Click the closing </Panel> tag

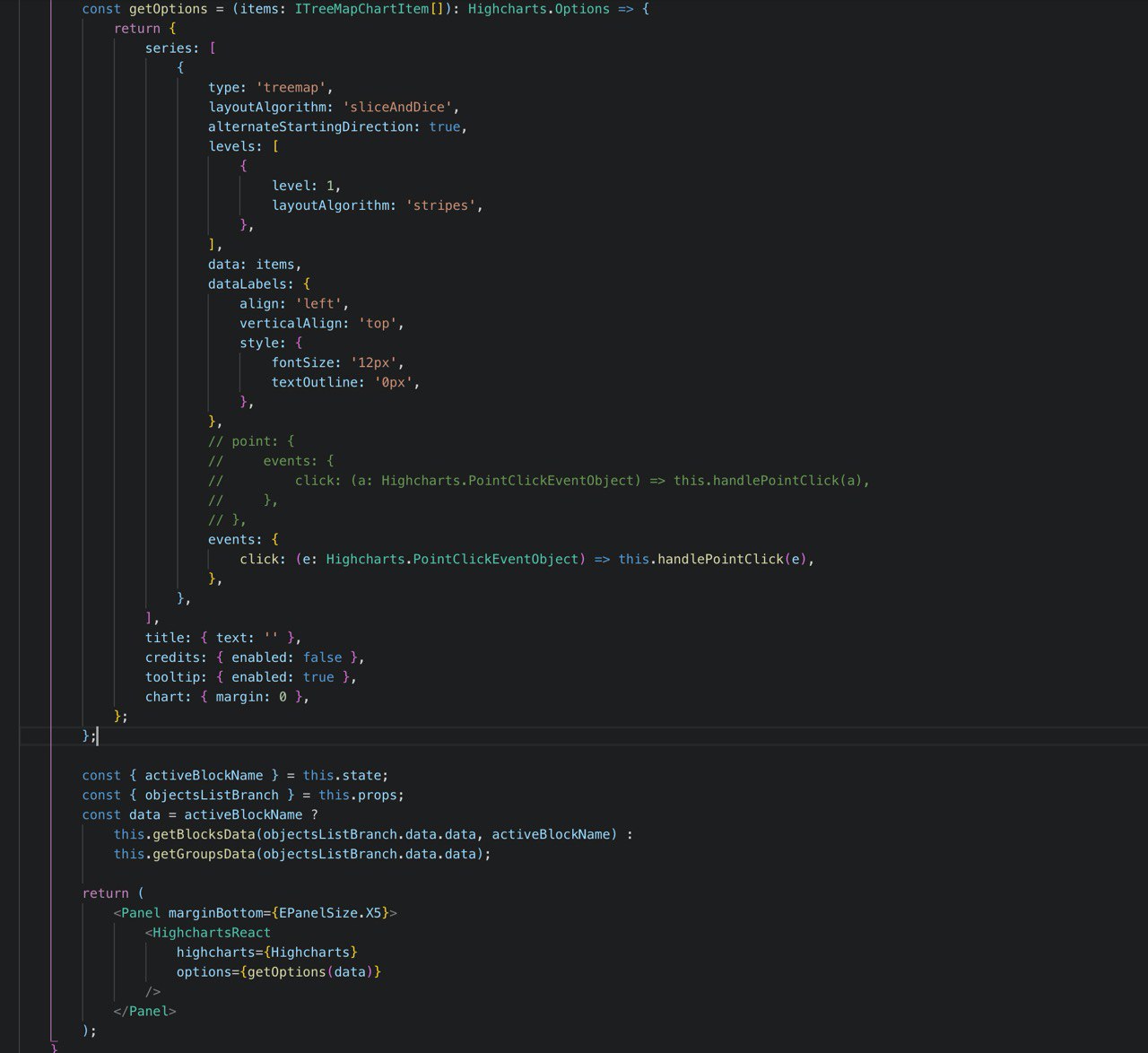pyautogui.click(x=145, y=1012)
